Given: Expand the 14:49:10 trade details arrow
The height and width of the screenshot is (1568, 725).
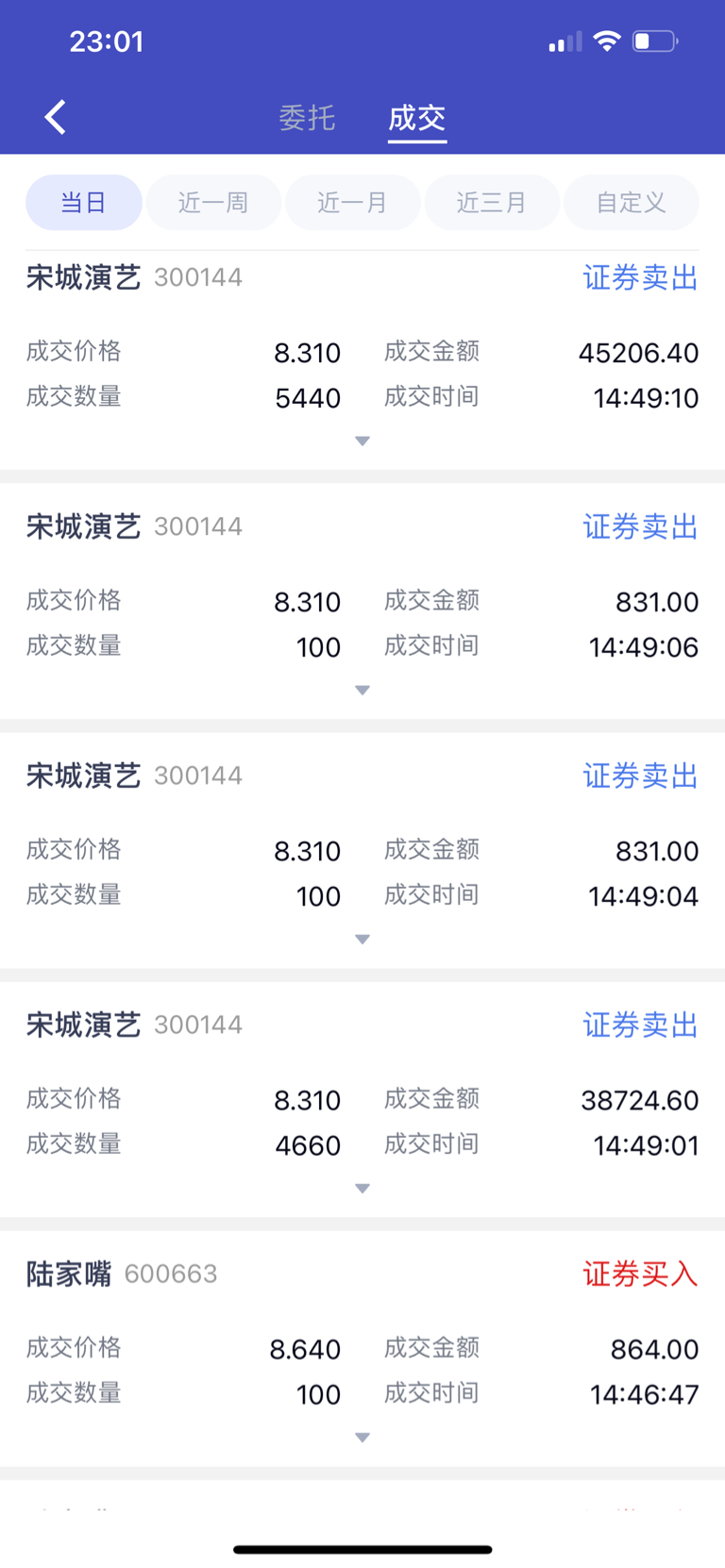Looking at the screenshot, I should pyautogui.click(x=362, y=442).
